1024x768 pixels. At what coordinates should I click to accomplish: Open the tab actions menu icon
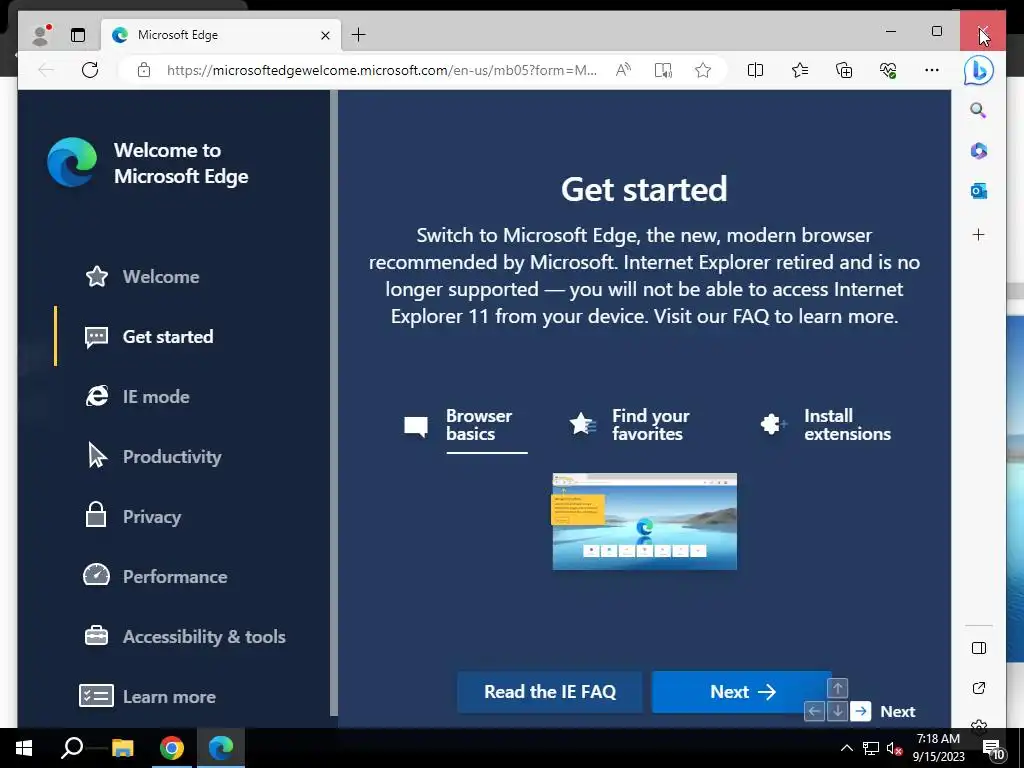coord(78,35)
